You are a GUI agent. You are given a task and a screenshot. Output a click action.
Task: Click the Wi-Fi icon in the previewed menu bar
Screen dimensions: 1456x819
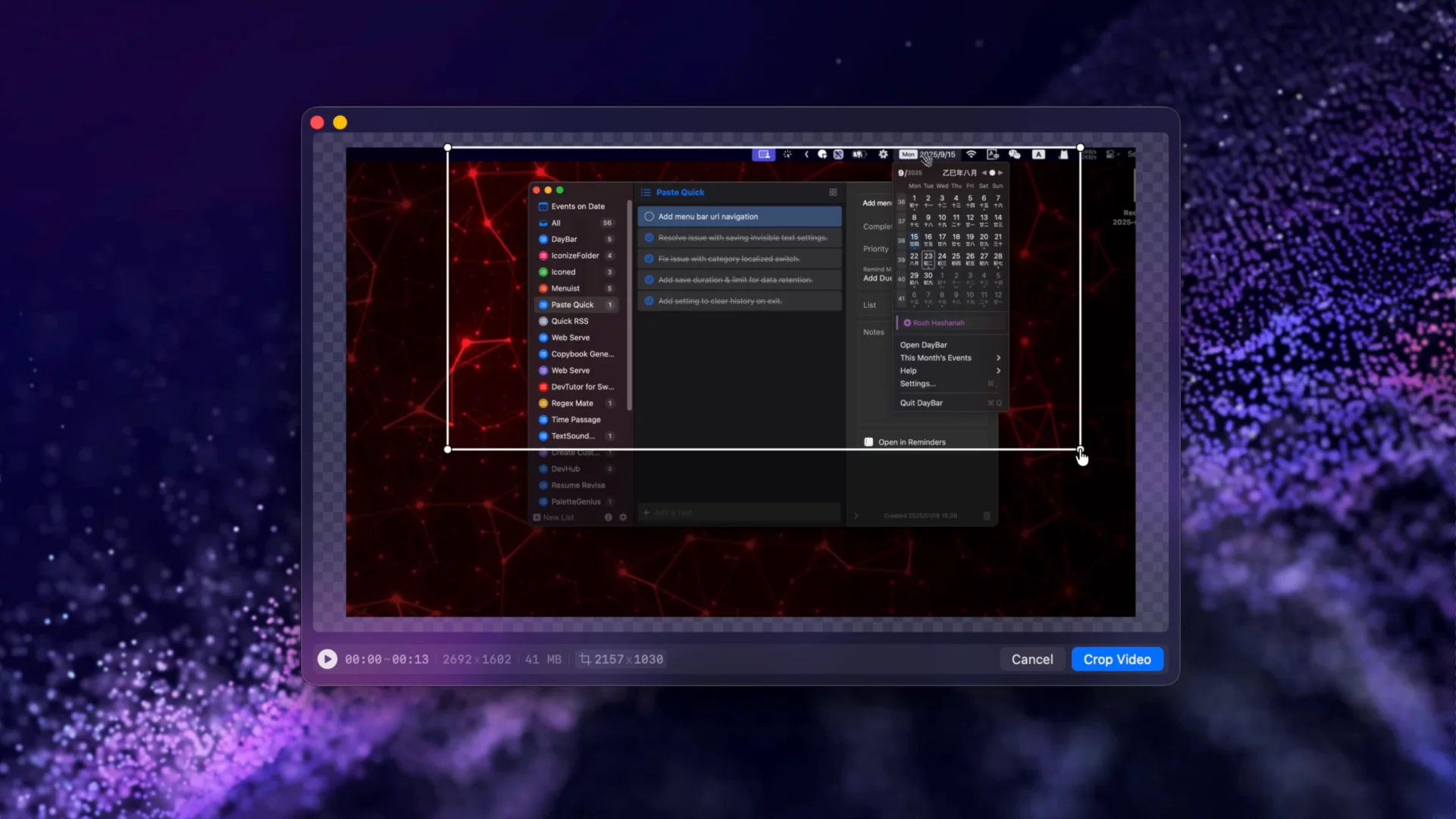pyautogui.click(x=971, y=154)
